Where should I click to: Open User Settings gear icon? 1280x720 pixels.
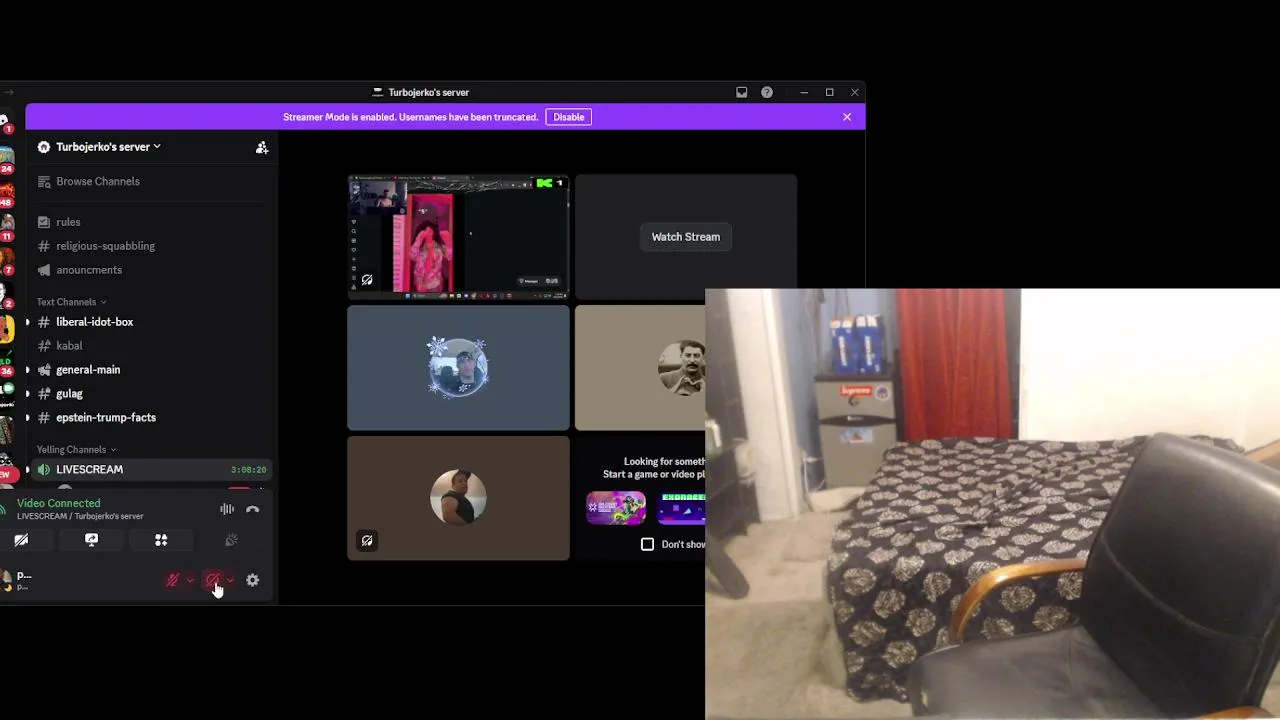253,580
